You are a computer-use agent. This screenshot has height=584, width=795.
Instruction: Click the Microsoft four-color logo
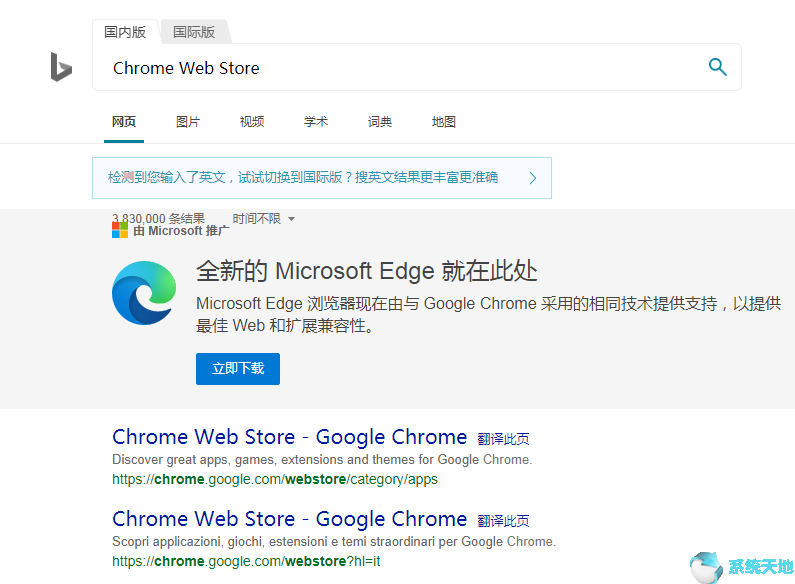pos(120,230)
